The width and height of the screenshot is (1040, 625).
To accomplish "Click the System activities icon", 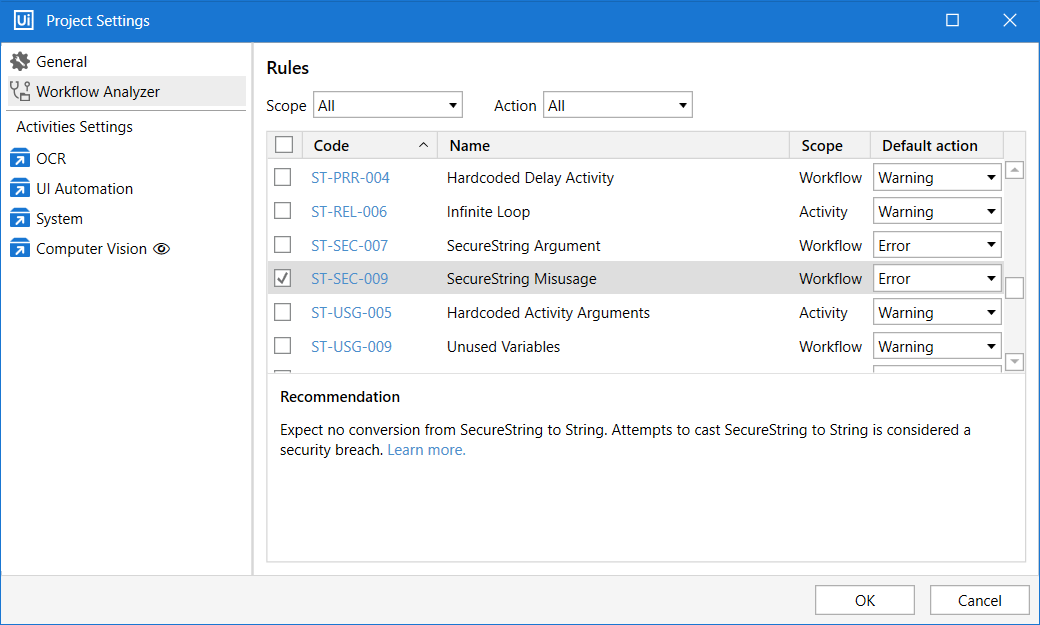I will [20, 219].
